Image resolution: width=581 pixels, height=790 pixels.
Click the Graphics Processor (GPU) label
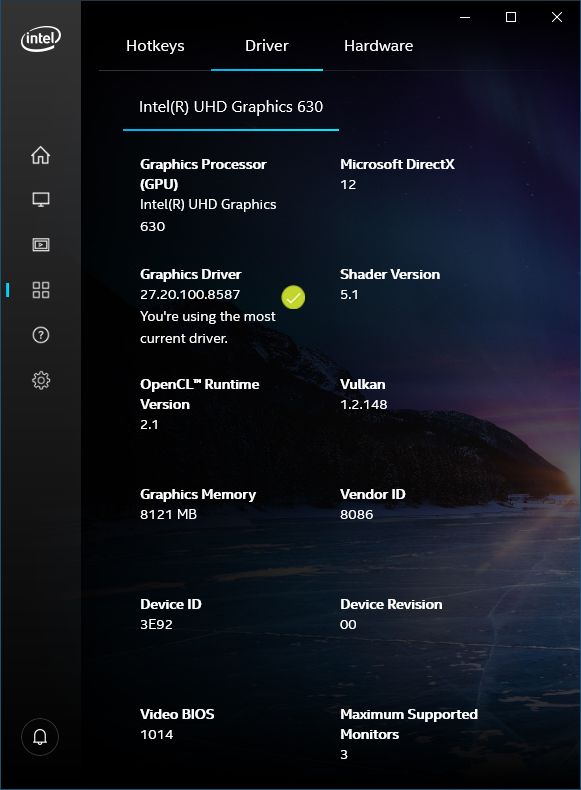(203, 174)
